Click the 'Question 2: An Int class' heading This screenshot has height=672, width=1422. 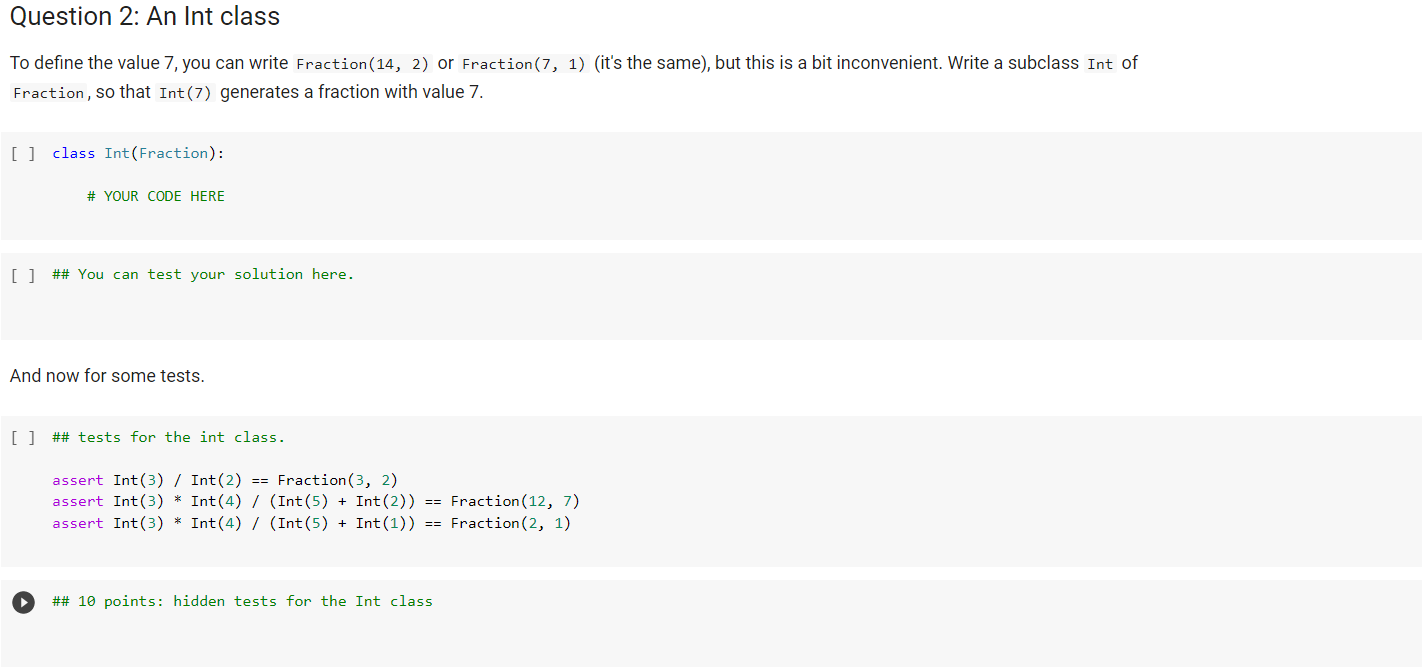point(145,17)
